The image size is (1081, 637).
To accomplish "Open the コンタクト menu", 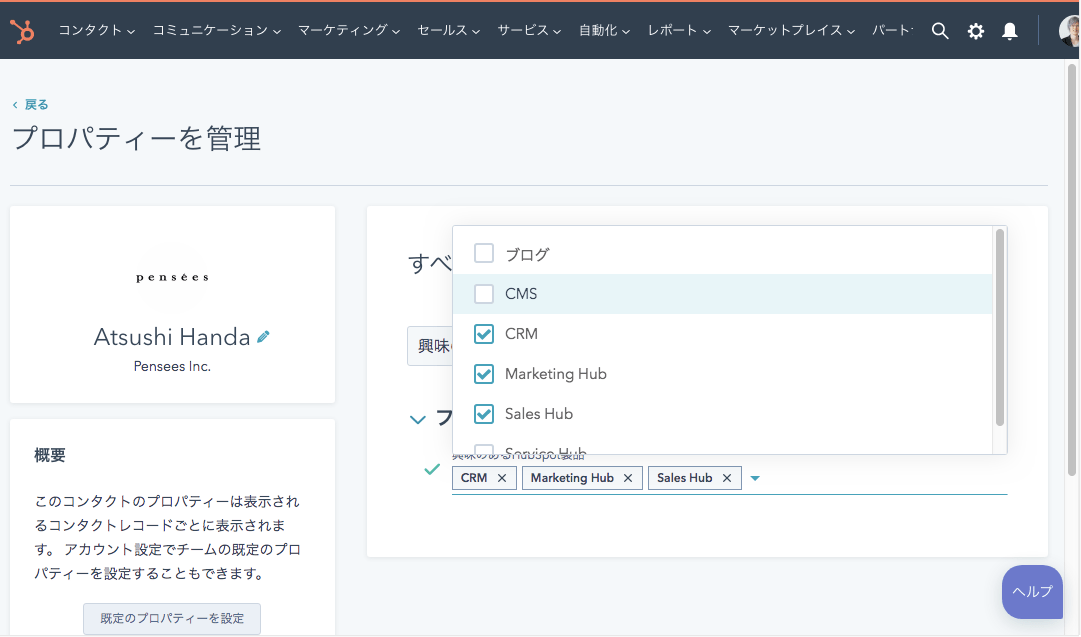I will [x=96, y=31].
